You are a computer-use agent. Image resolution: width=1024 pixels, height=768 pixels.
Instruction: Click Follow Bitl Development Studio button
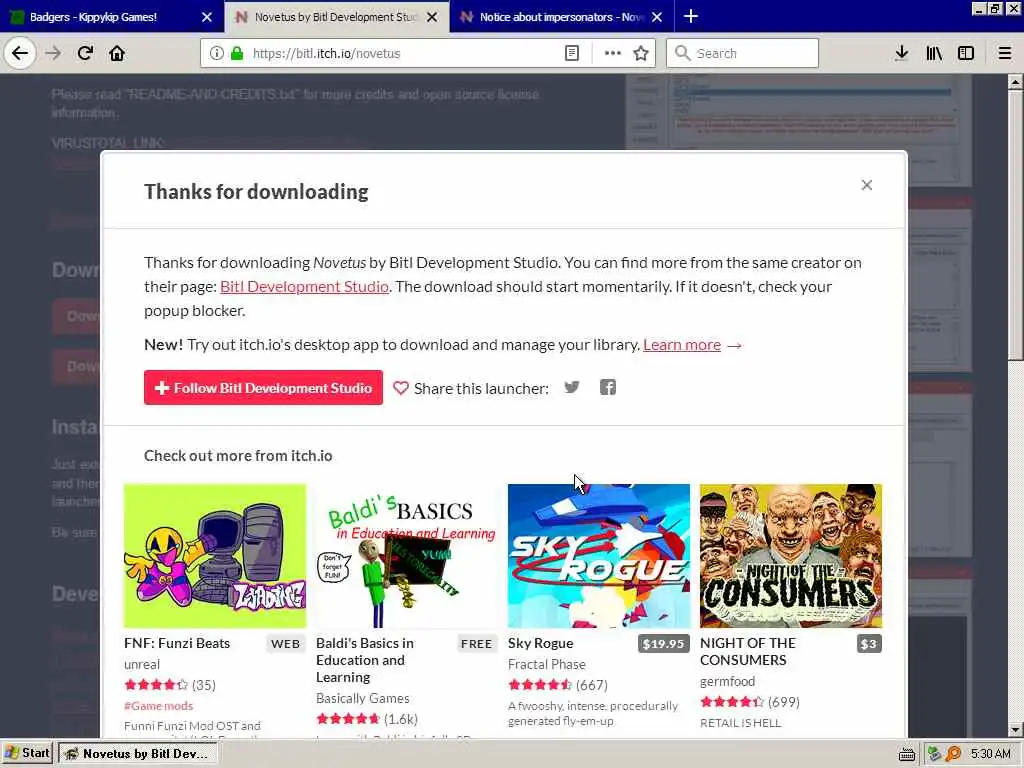(263, 387)
